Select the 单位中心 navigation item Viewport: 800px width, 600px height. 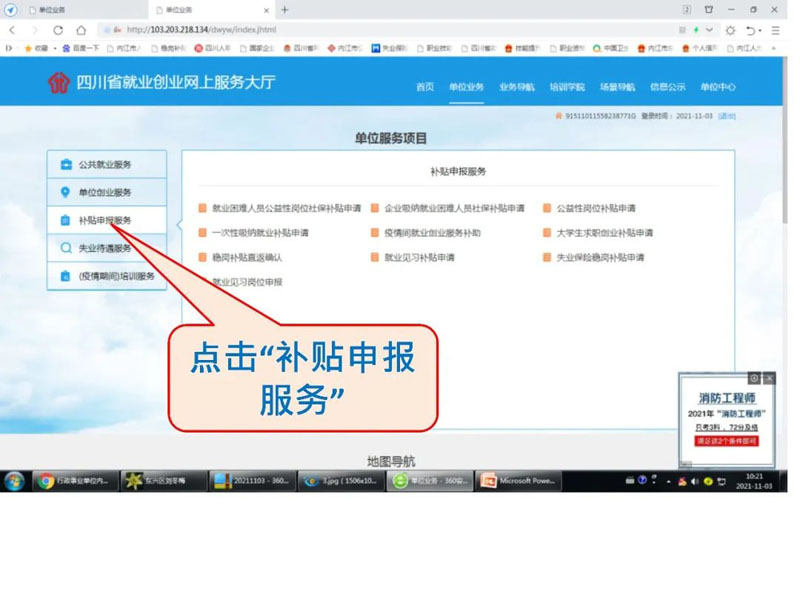tap(717, 87)
